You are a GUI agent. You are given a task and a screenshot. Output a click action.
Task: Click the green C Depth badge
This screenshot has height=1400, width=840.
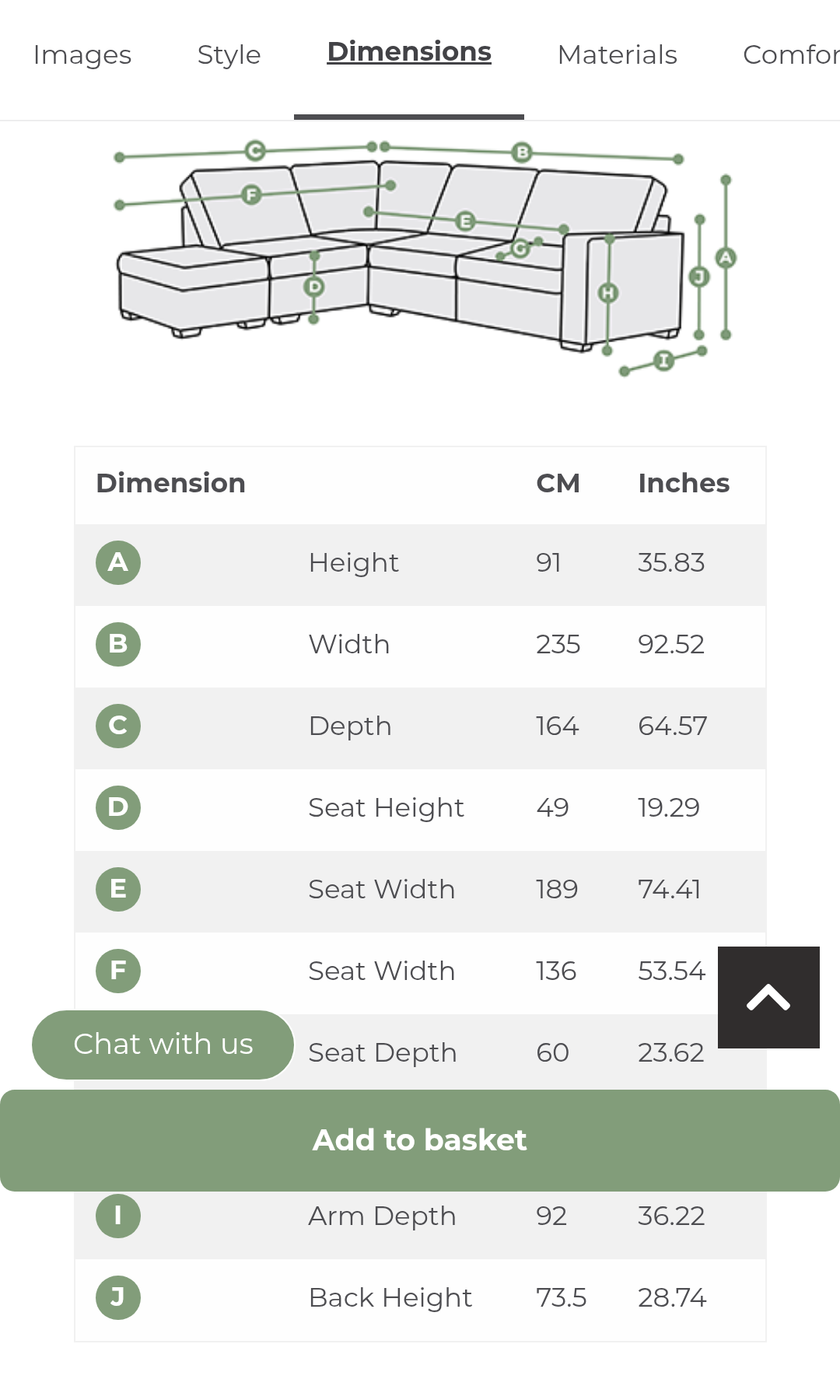tap(118, 726)
